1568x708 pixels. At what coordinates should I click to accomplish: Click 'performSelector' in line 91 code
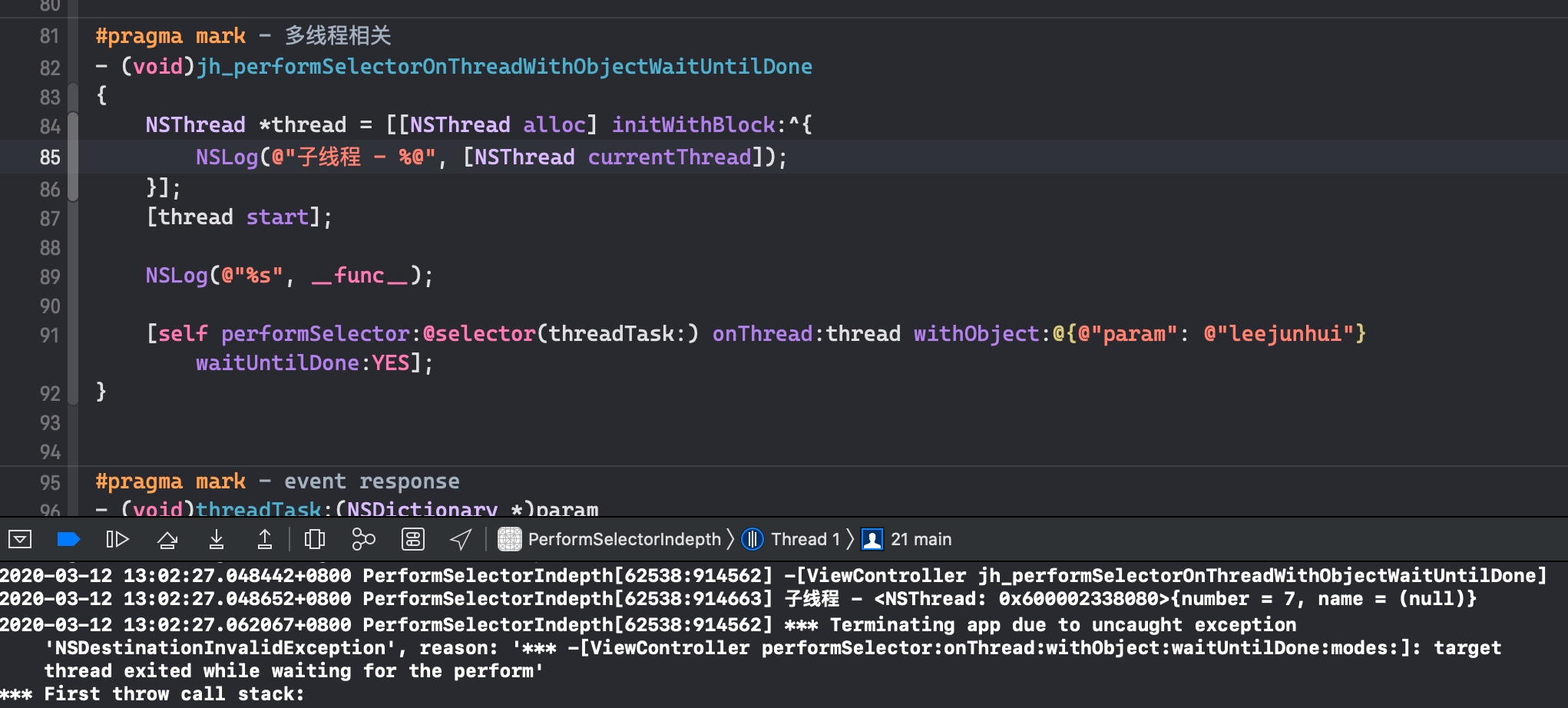(315, 333)
